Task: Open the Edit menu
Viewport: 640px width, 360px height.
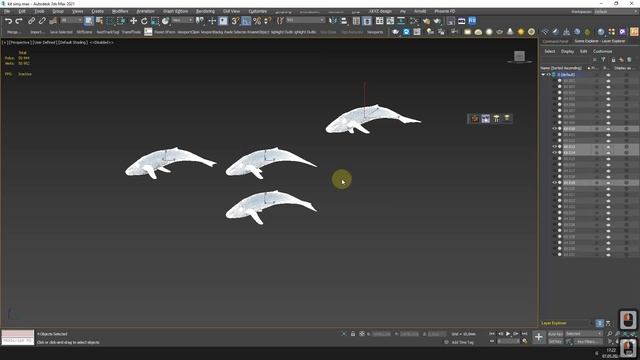Action: (22, 11)
